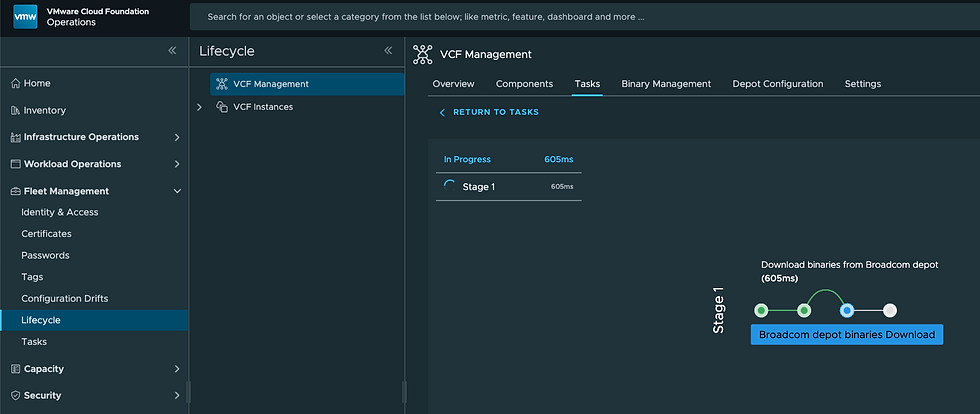
Task: Click the Home icon in sidebar
Action: 15,84
